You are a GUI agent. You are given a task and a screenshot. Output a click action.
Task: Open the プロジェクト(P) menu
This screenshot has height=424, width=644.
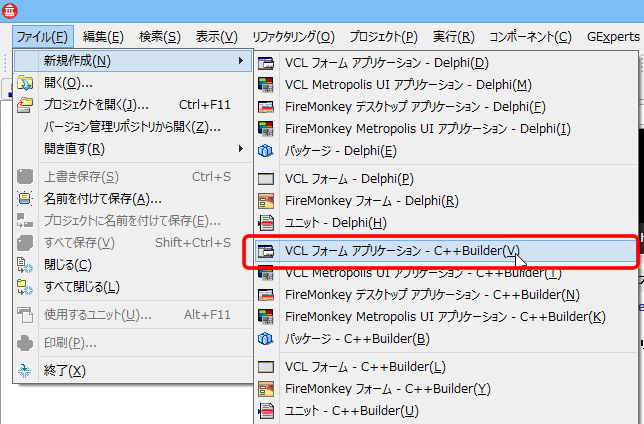384,37
